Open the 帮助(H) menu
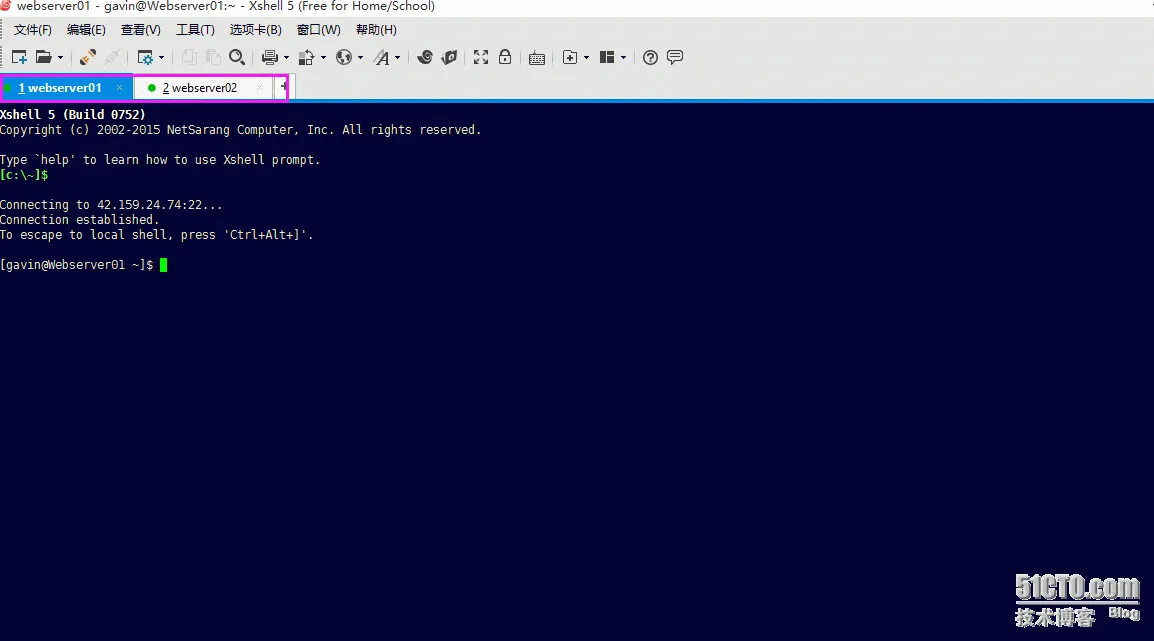The image size is (1154, 641). 376,30
